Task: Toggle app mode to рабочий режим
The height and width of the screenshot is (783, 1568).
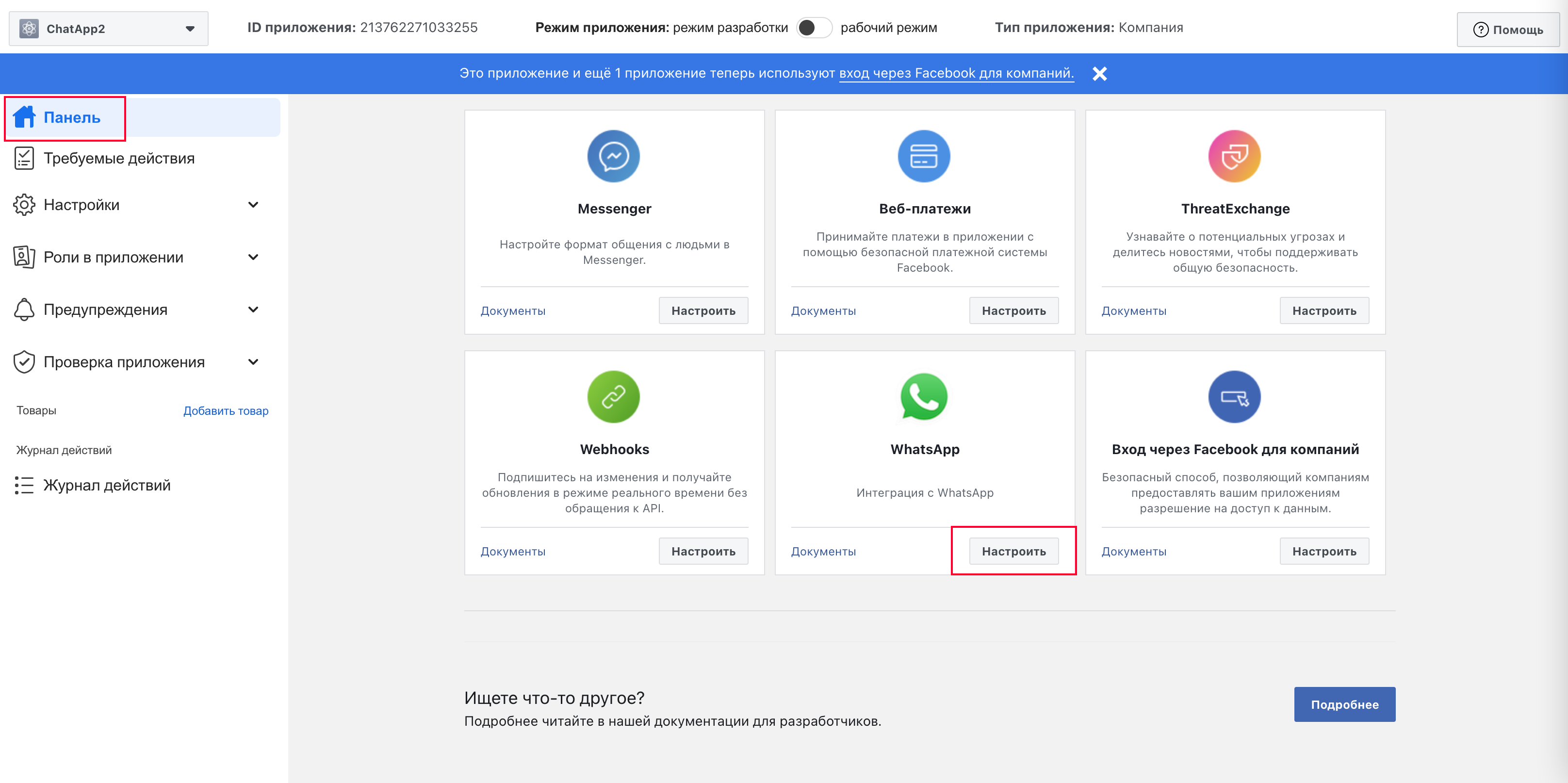Action: (814, 27)
